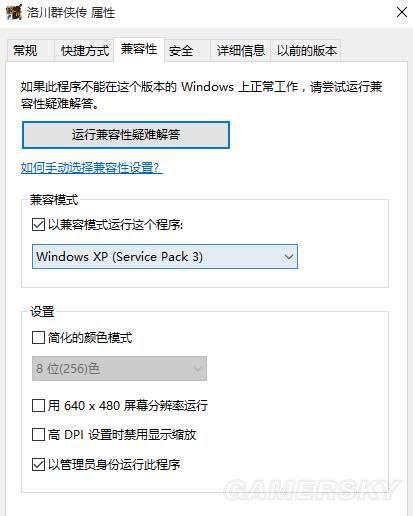Open the 如何手动选择兼容性设置 link
The height and width of the screenshot is (516, 413).
point(92,167)
